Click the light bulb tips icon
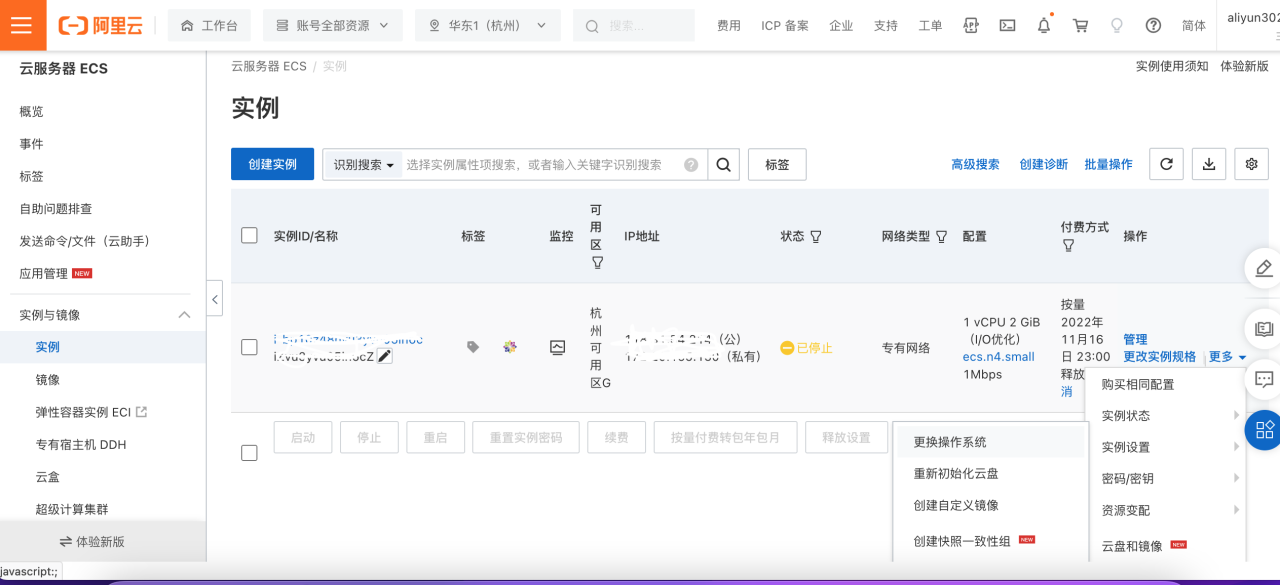The width and height of the screenshot is (1280, 585). tap(1117, 25)
